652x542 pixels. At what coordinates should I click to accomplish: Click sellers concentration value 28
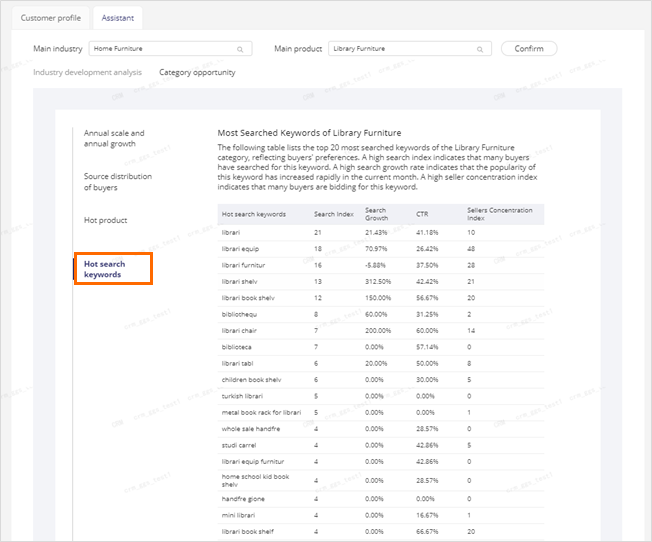(x=471, y=265)
